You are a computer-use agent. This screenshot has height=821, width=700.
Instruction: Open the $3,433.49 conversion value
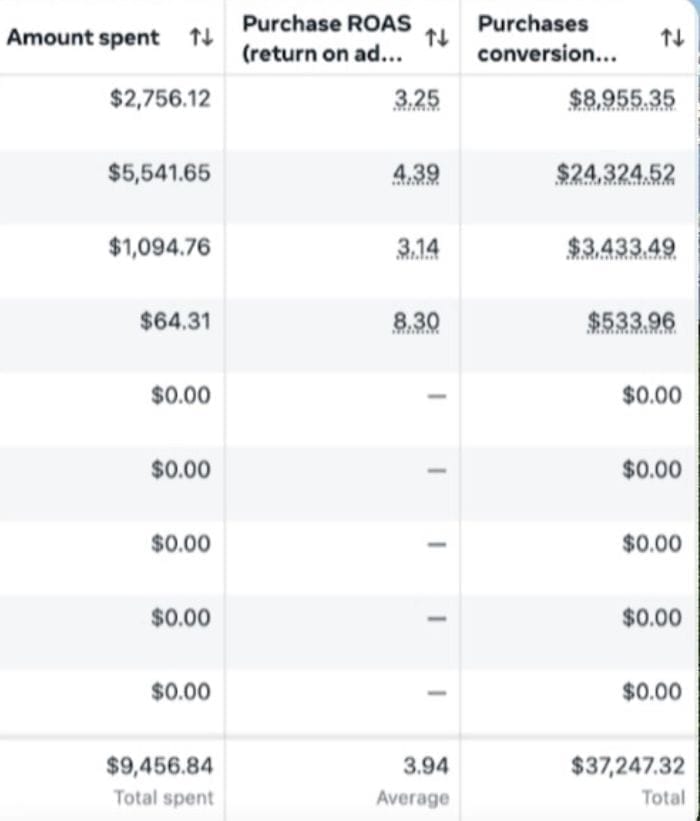(621, 247)
